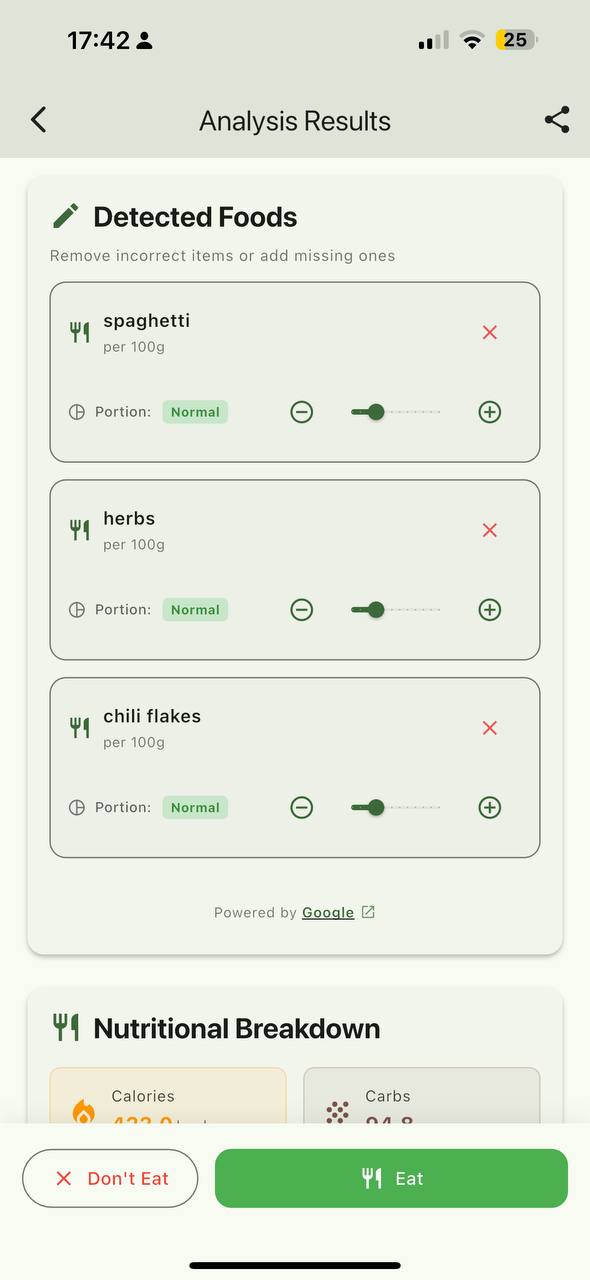Click the fork icon next to chili flakes
The height and width of the screenshot is (1280, 590).
click(80, 727)
